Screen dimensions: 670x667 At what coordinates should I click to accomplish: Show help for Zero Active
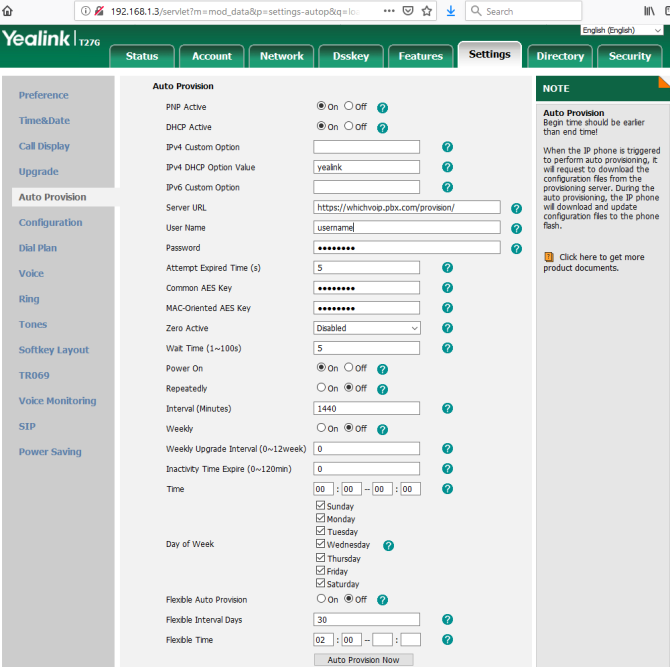point(447,328)
